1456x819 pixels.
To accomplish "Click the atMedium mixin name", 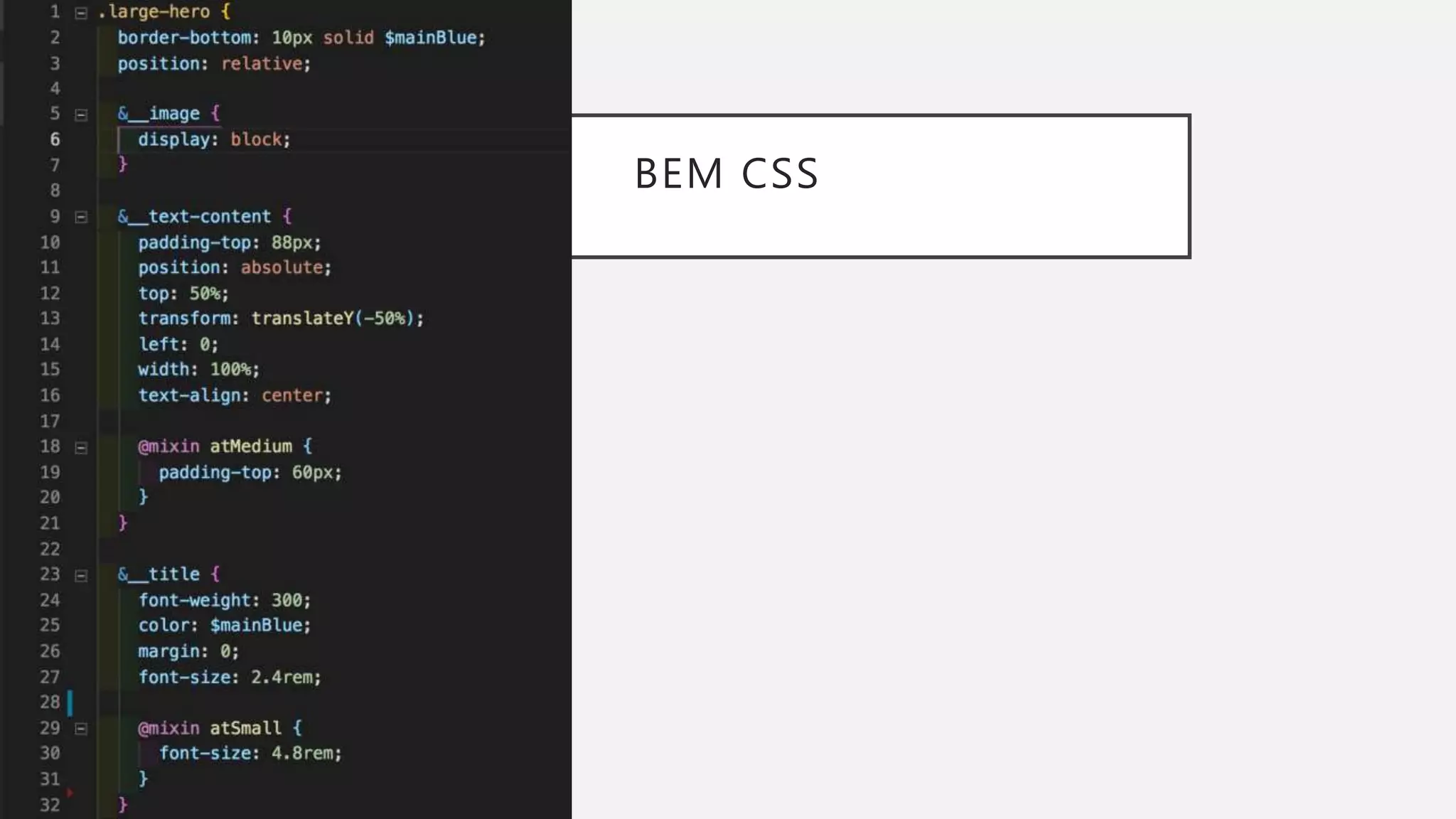I will click(x=251, y=446).
